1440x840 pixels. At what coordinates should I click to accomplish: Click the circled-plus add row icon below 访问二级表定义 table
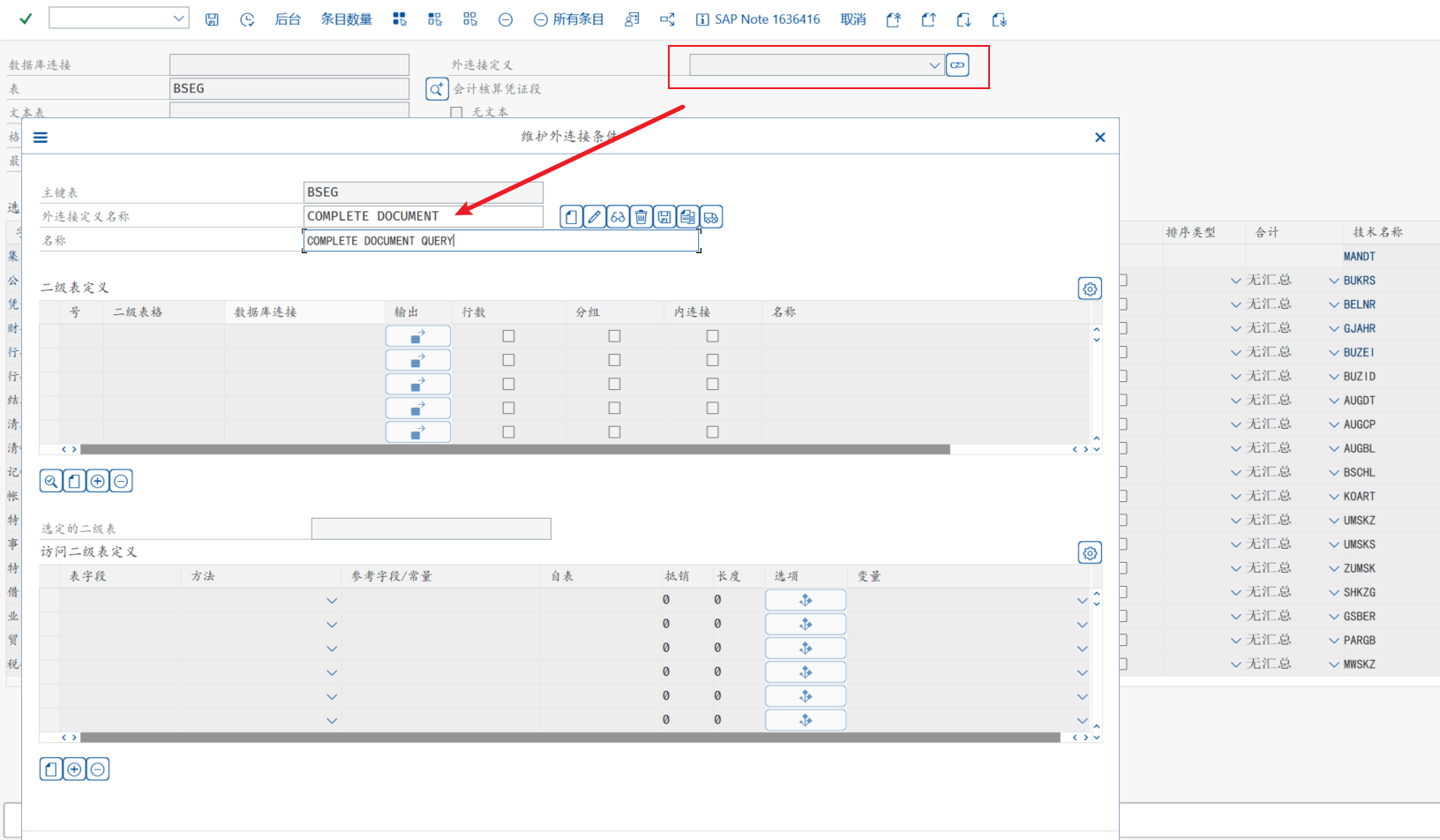tap(74, 769)
